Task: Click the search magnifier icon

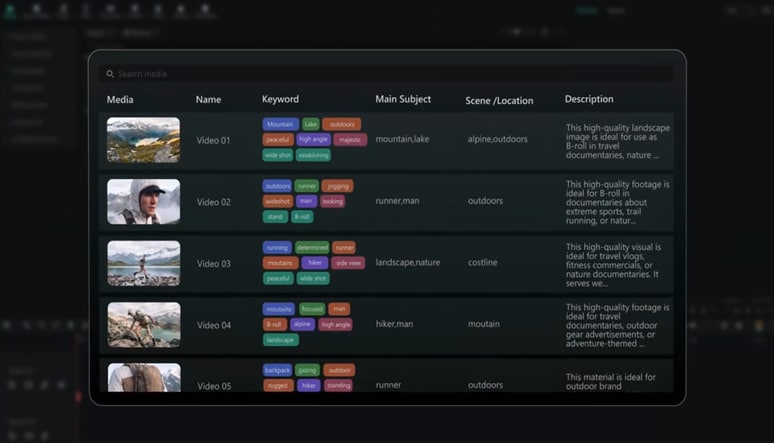Action: click(110, 74)
